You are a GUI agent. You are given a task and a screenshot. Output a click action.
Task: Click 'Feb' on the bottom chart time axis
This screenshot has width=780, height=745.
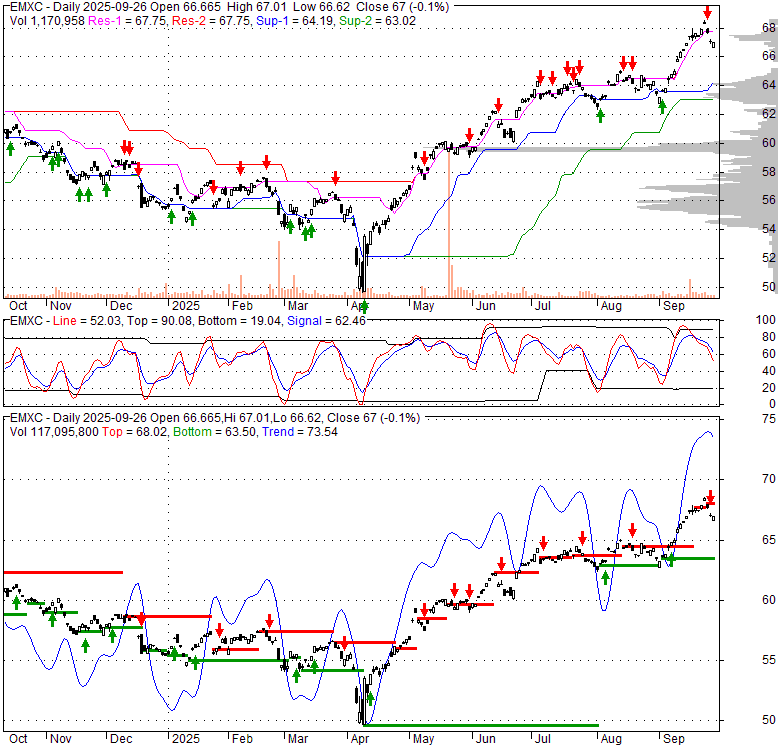pos(242,739)
